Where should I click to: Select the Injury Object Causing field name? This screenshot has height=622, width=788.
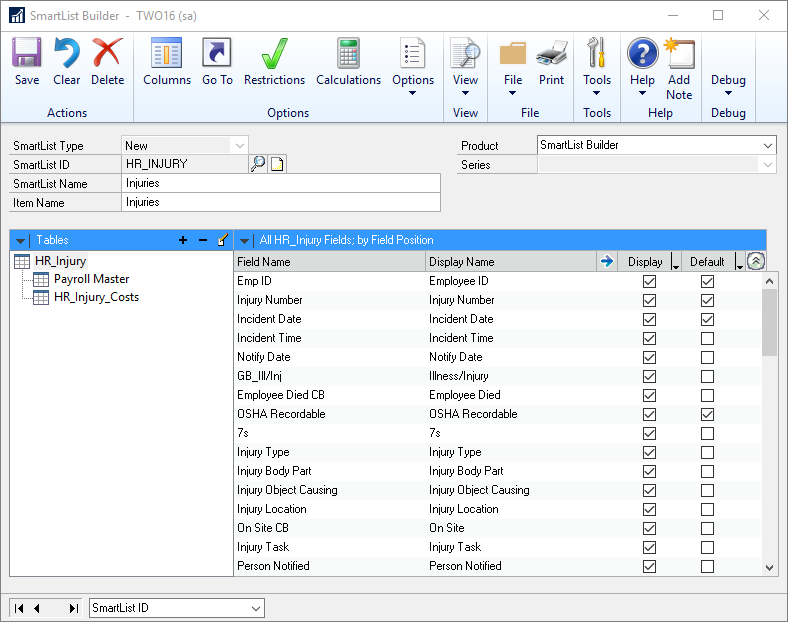click(x=287, y=490)
